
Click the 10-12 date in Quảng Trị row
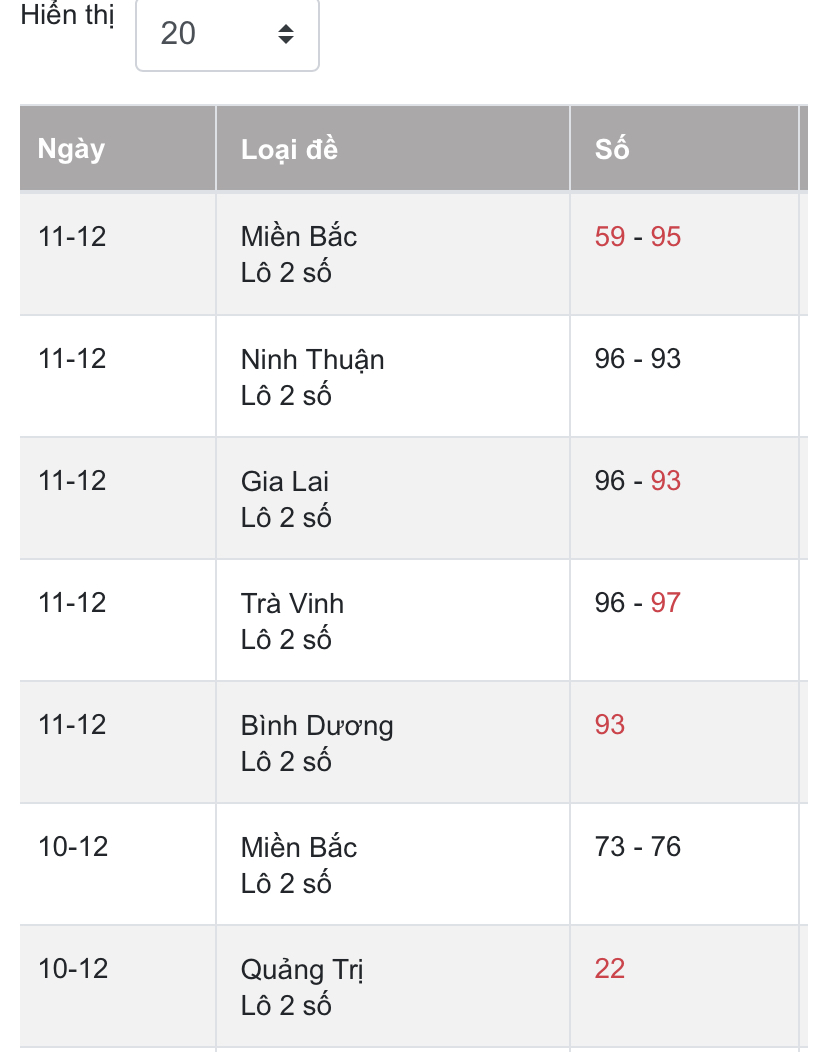click(73, 969)
